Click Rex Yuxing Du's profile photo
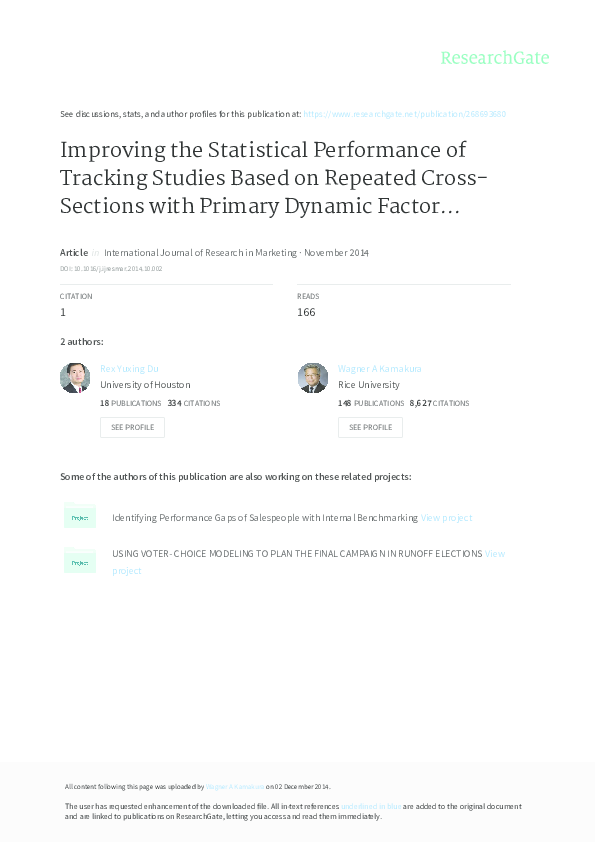Viewport: 595px width, 842px height. pos(75,378)
